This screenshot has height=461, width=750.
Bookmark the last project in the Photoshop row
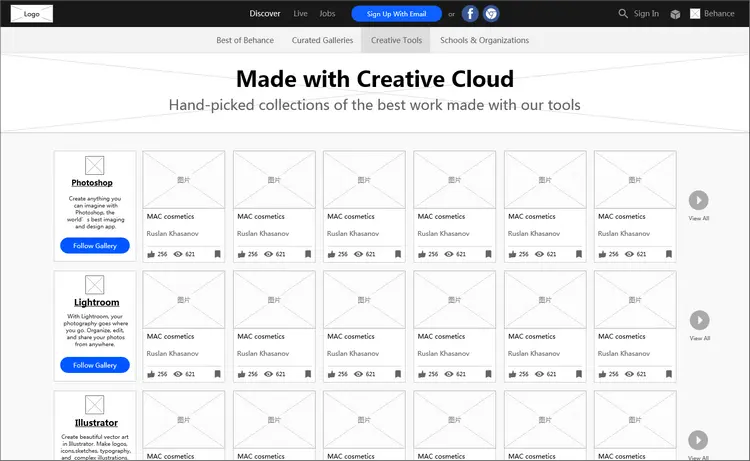click(x=669, y=254)
